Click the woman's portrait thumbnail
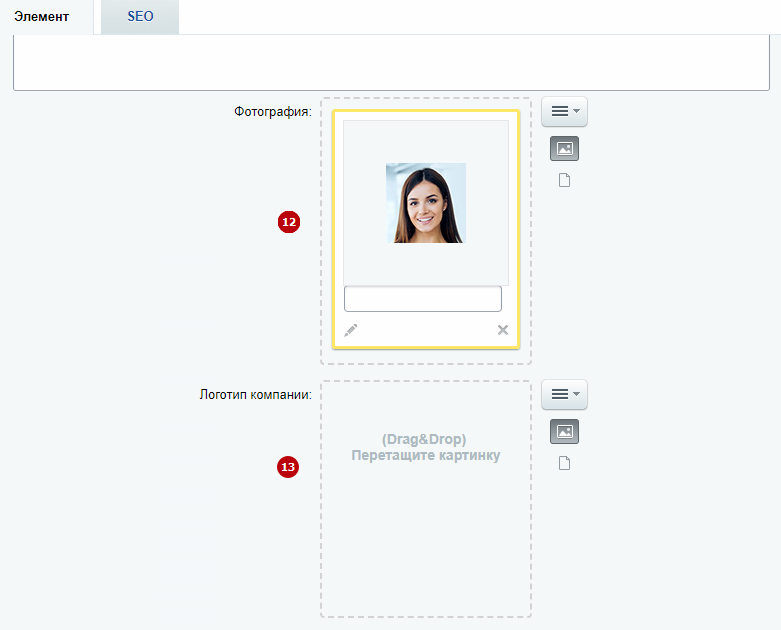Viewport: 781px width, 630px height. coord(426,203)
